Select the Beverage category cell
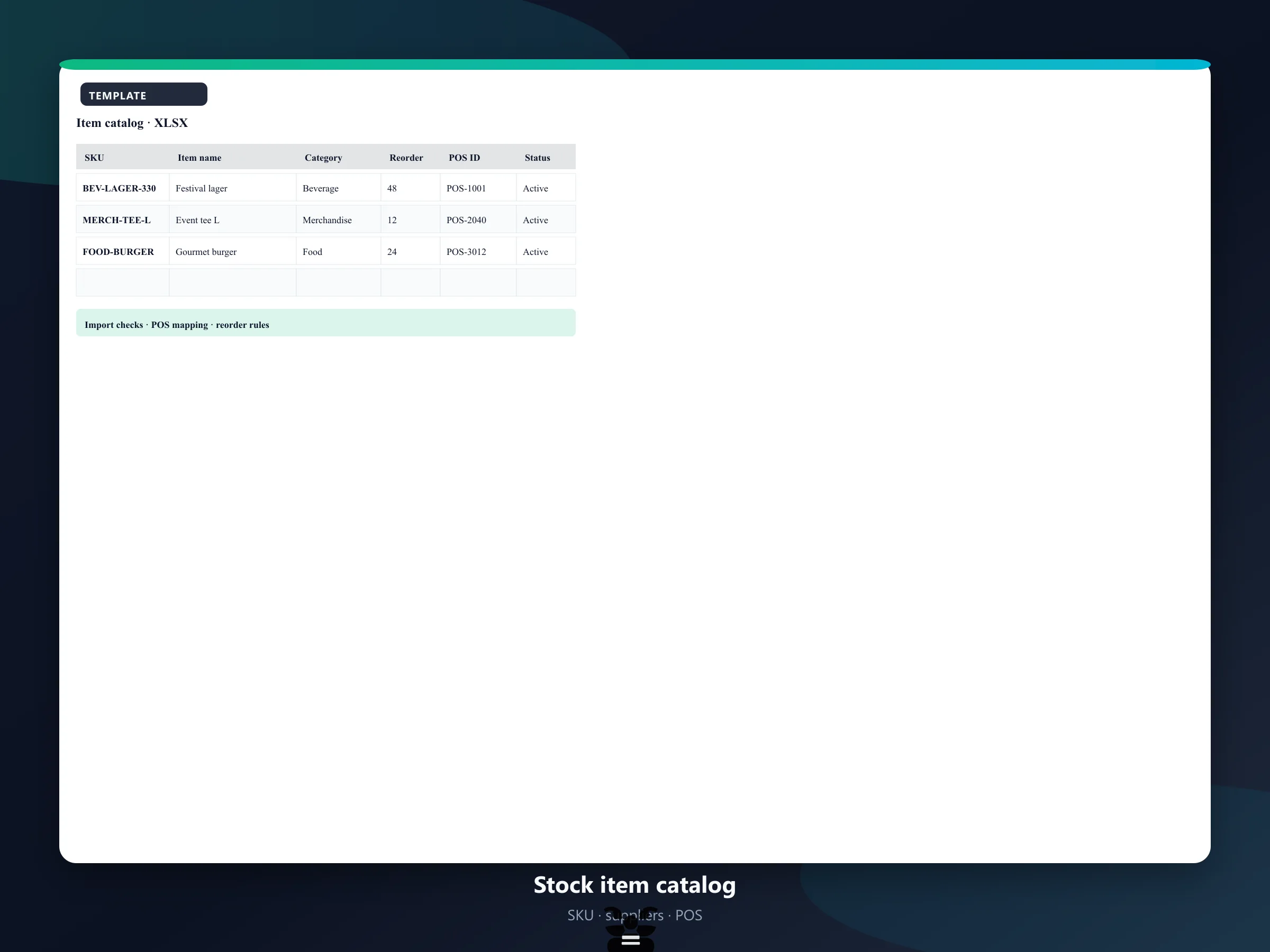Viewport: 1270px width, 952px height. coord(338,188)
